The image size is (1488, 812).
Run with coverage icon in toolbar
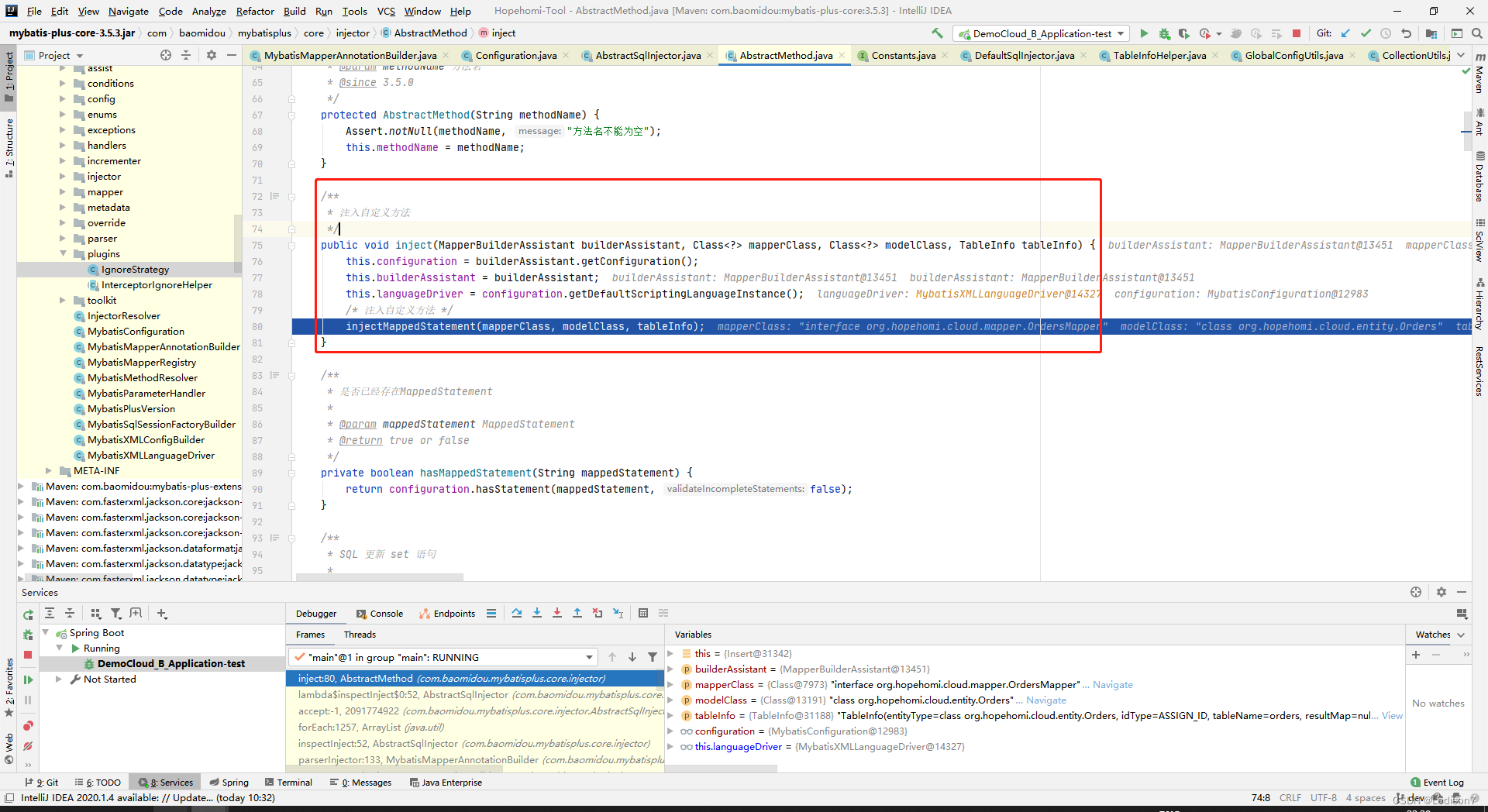pos(1183,33)
